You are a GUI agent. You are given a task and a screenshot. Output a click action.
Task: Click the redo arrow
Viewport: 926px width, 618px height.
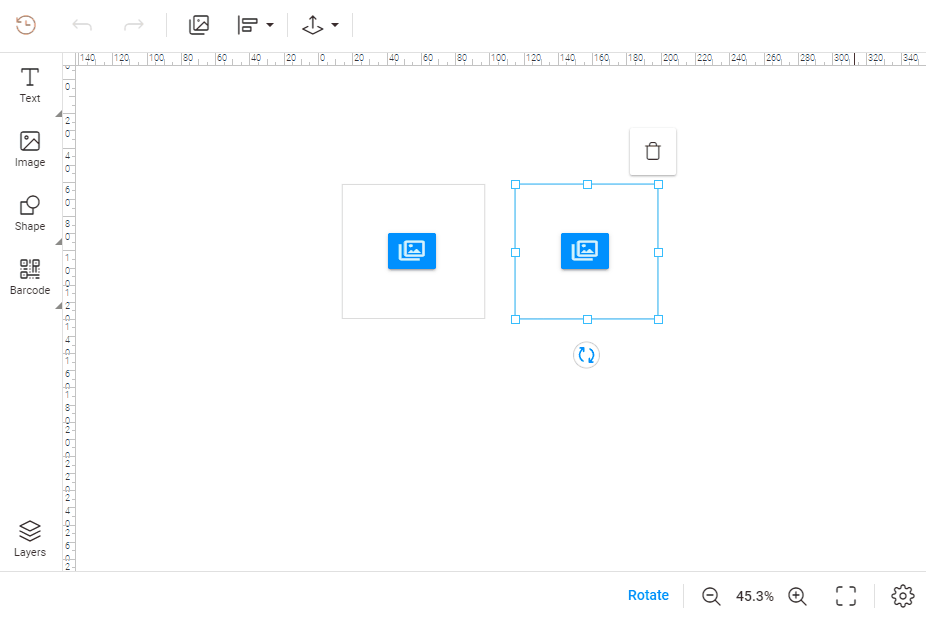133,25
